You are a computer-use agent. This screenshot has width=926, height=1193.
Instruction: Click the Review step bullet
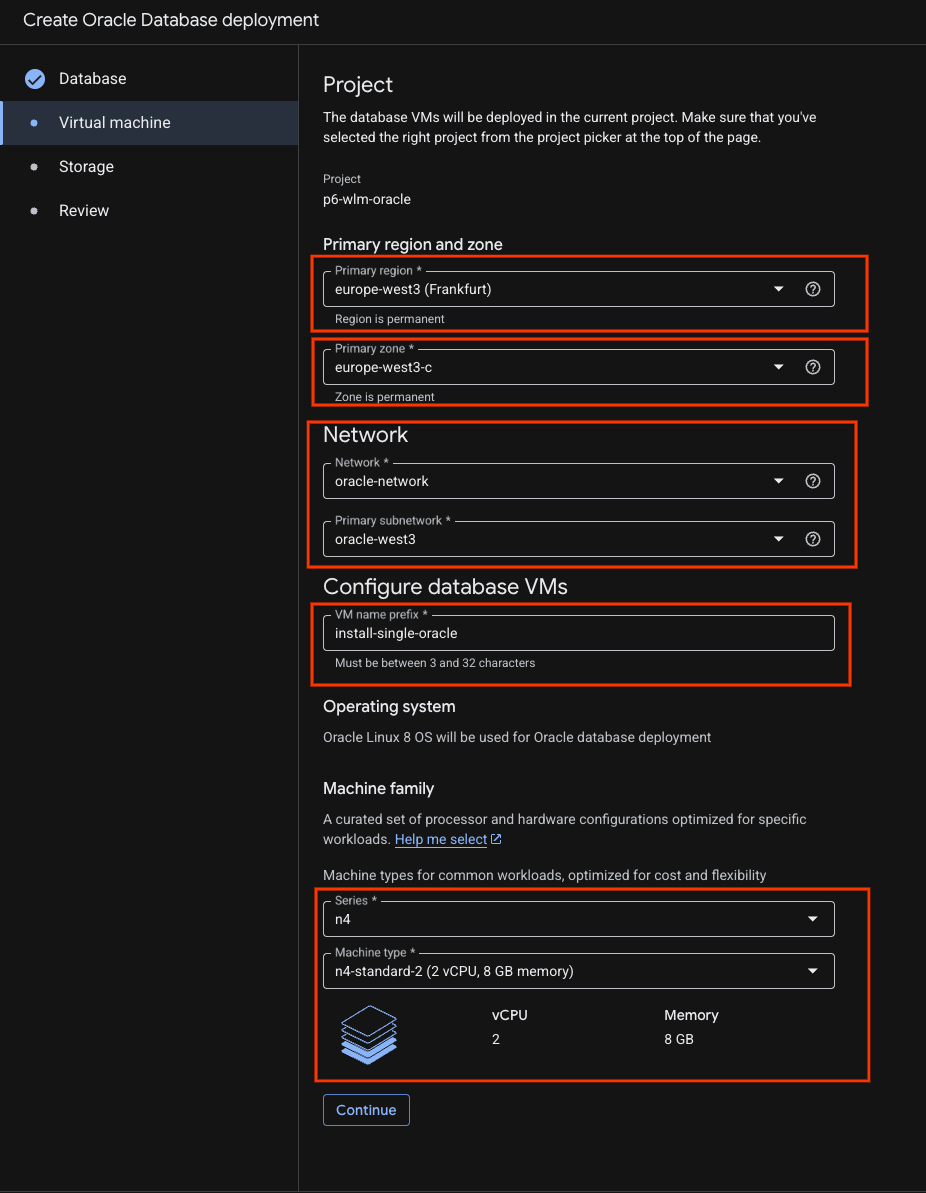coord(33,211)
